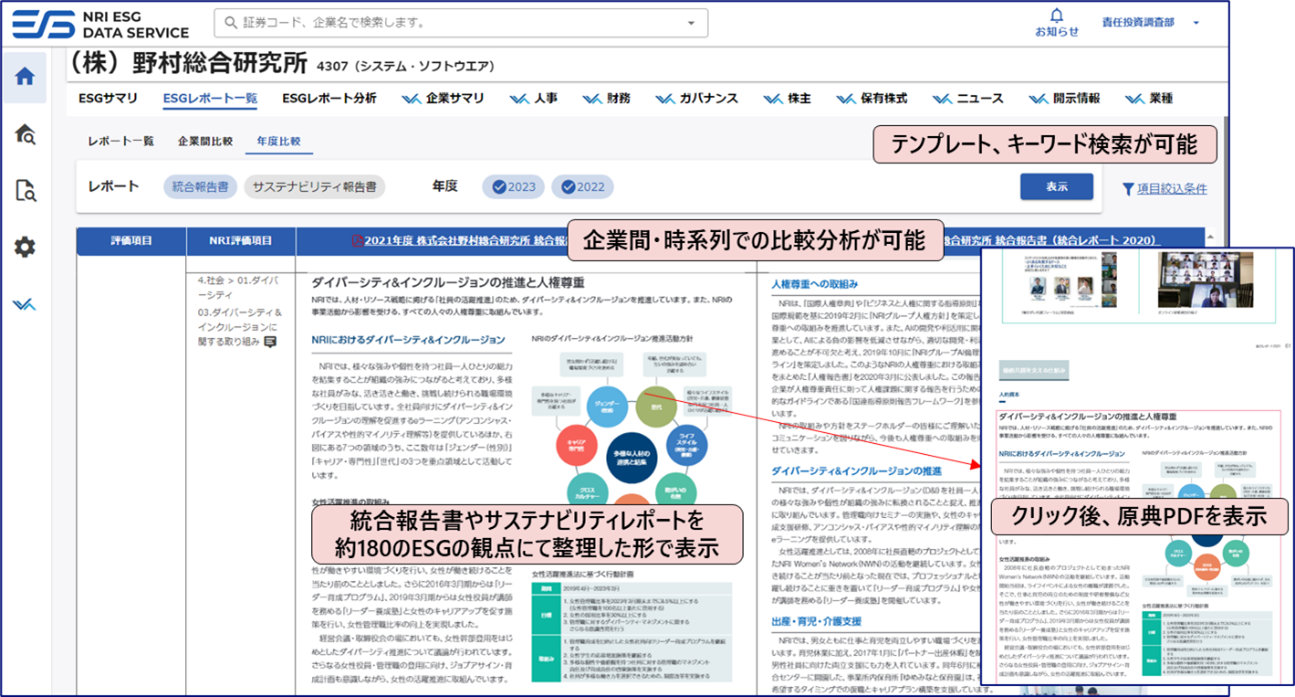Open the 株主 tab
The width and height of the screenshot is (1295, 697).
click(x=786, y=98)
